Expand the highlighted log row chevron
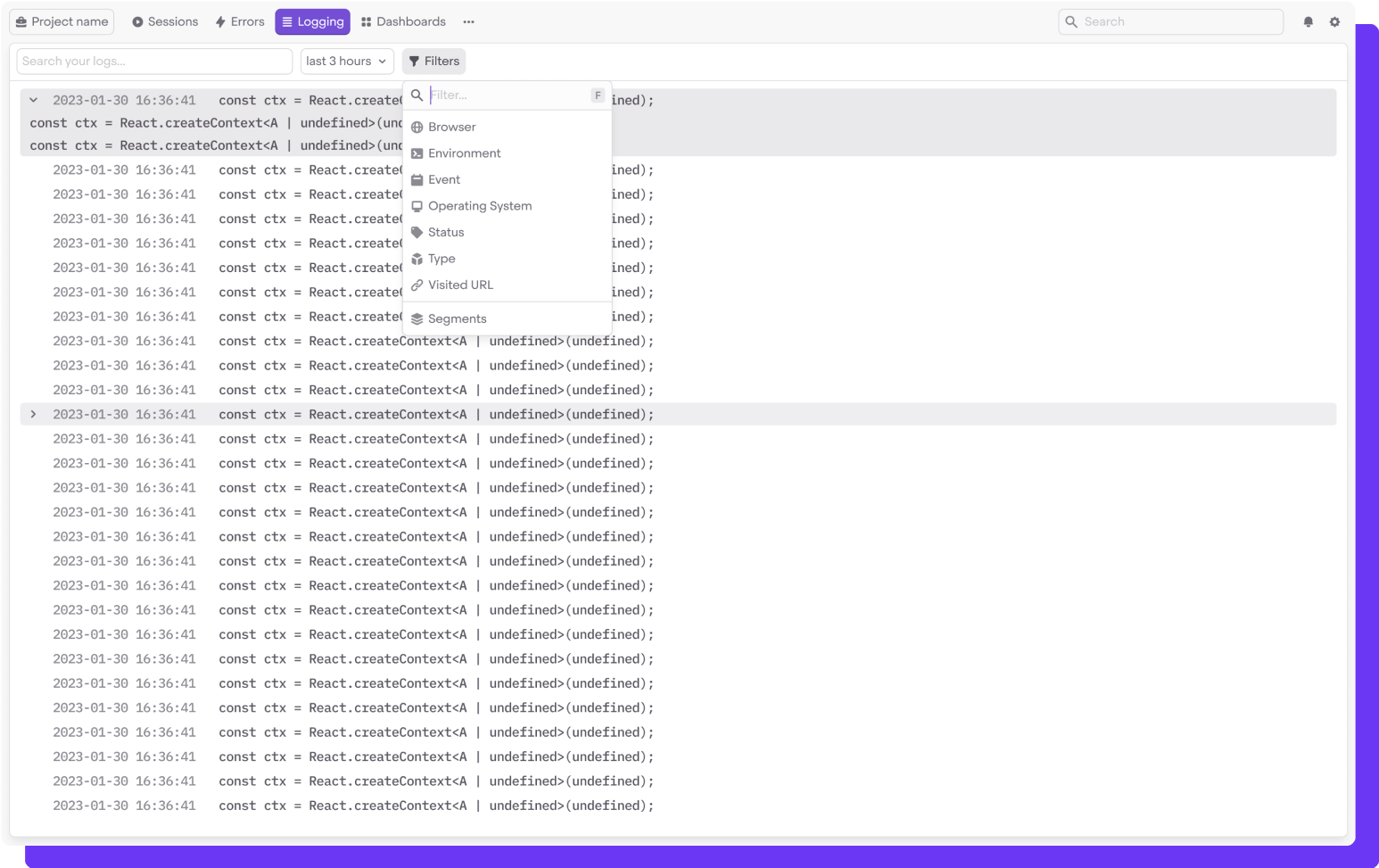This screenshot has height=868, width=1379. coord(33,414)
